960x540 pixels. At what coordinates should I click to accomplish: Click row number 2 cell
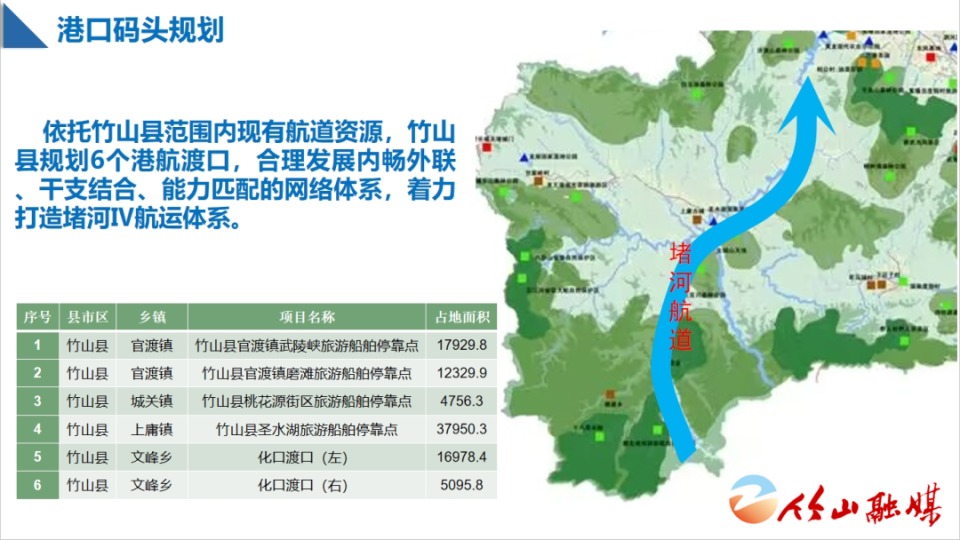point(37,373)
